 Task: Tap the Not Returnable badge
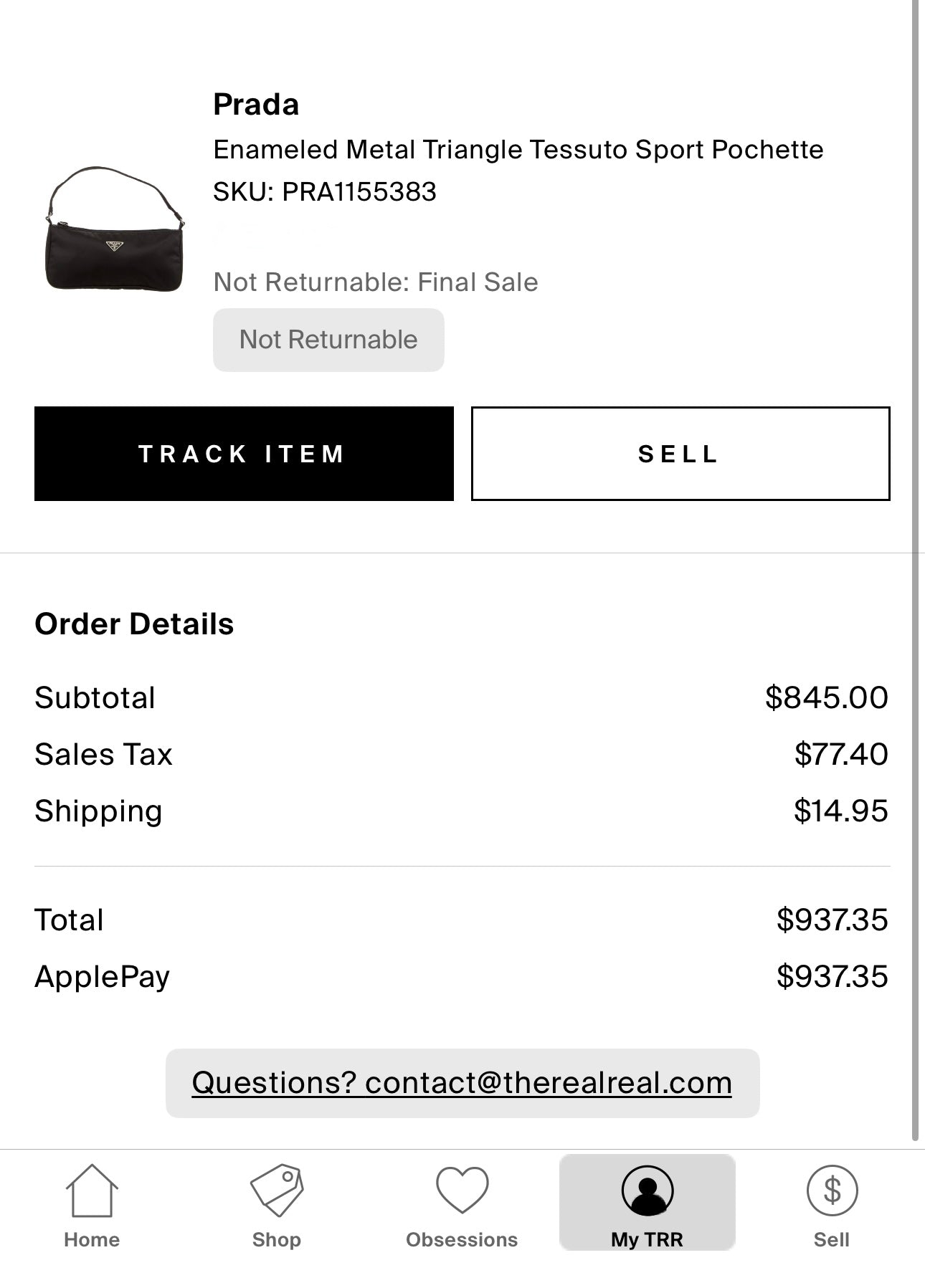(x=328, y=340)
